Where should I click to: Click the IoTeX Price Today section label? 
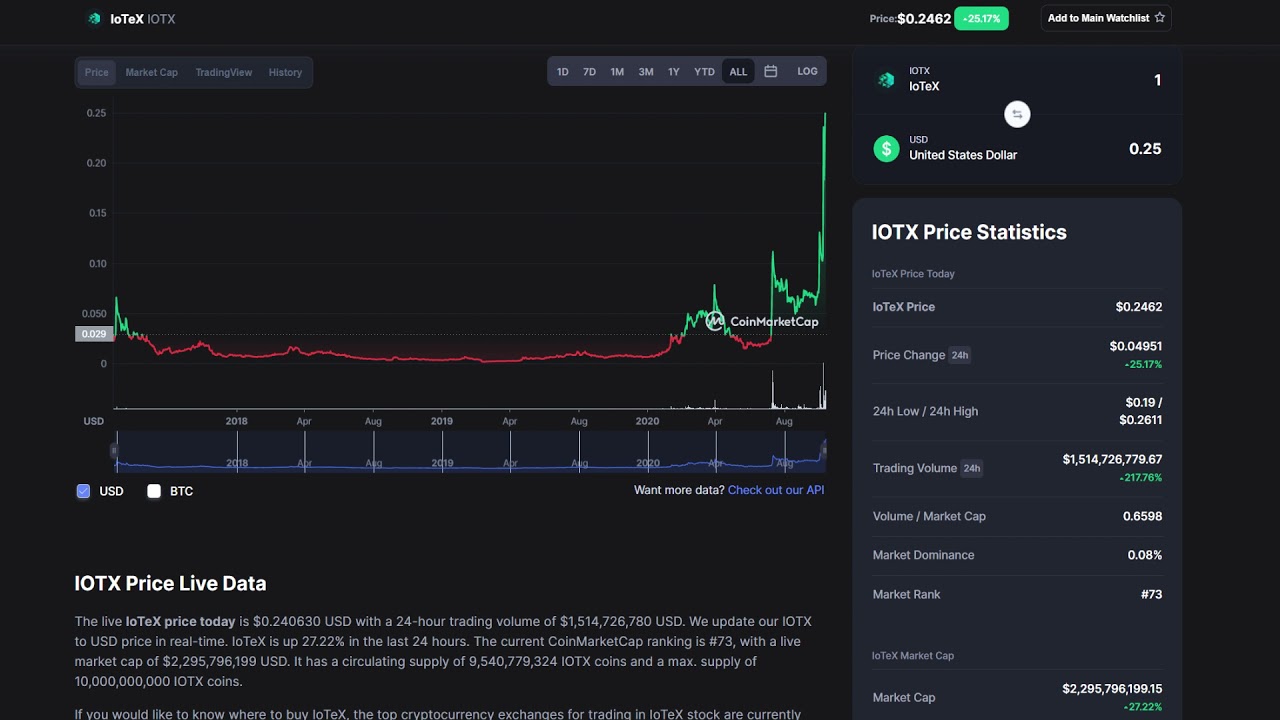click(x=913, y=274)
